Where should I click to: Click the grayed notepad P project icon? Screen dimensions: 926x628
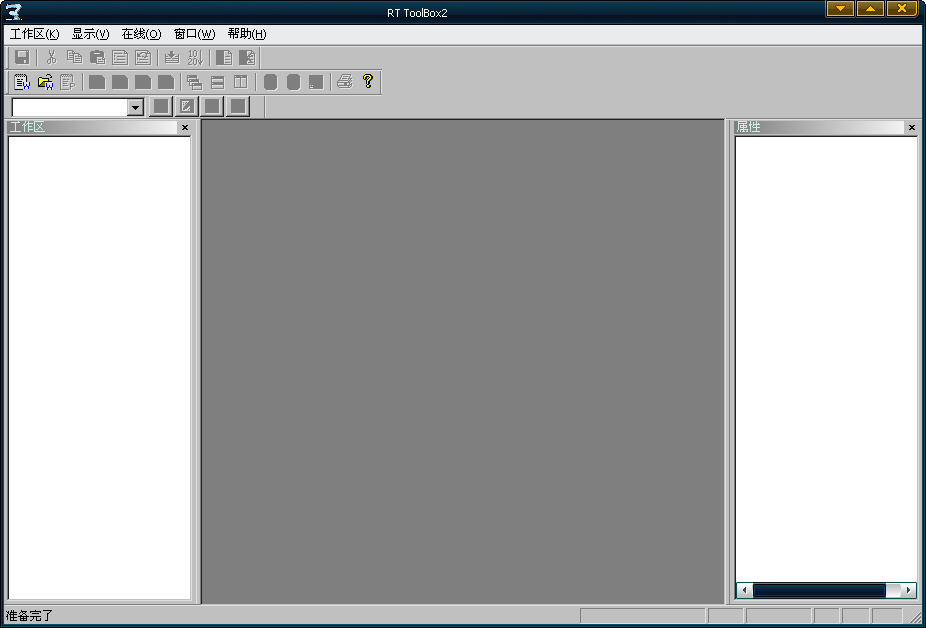68,82
